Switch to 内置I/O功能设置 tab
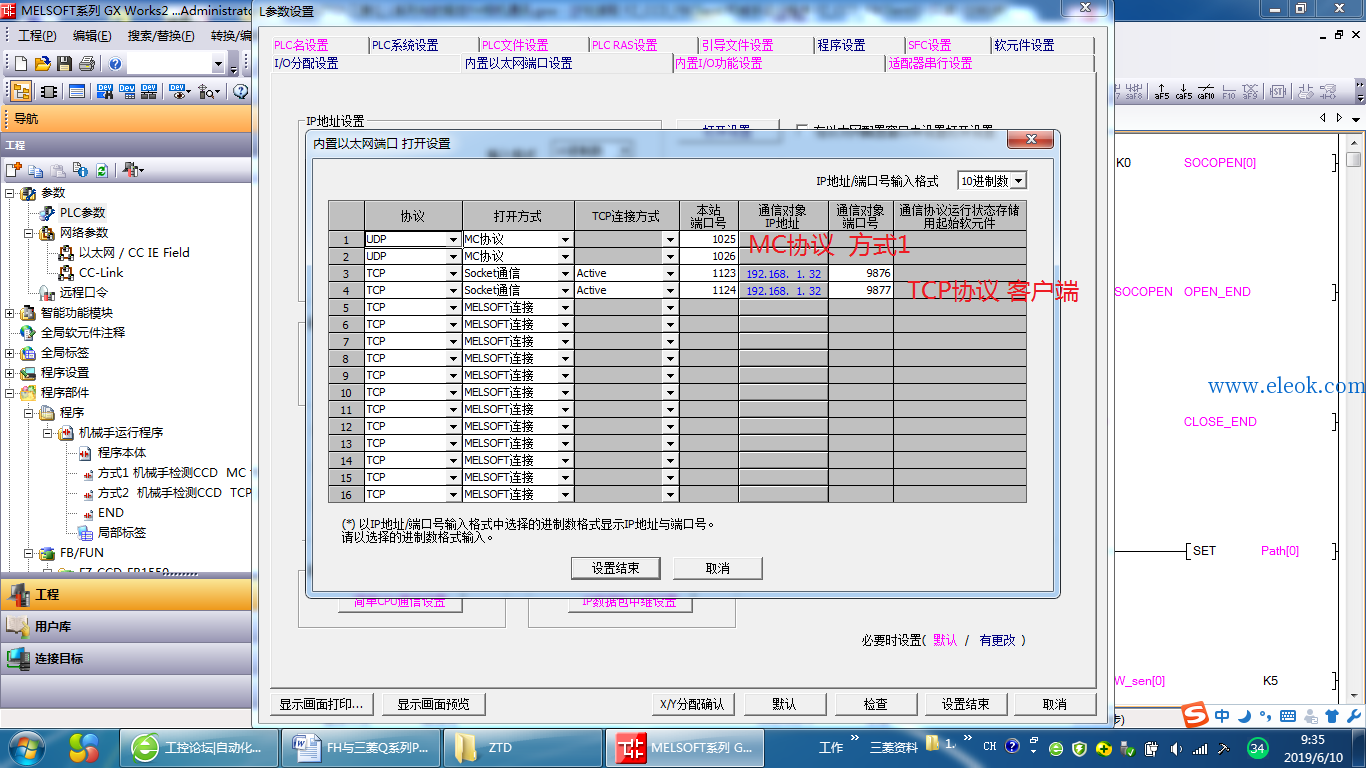 coord(718,63)
